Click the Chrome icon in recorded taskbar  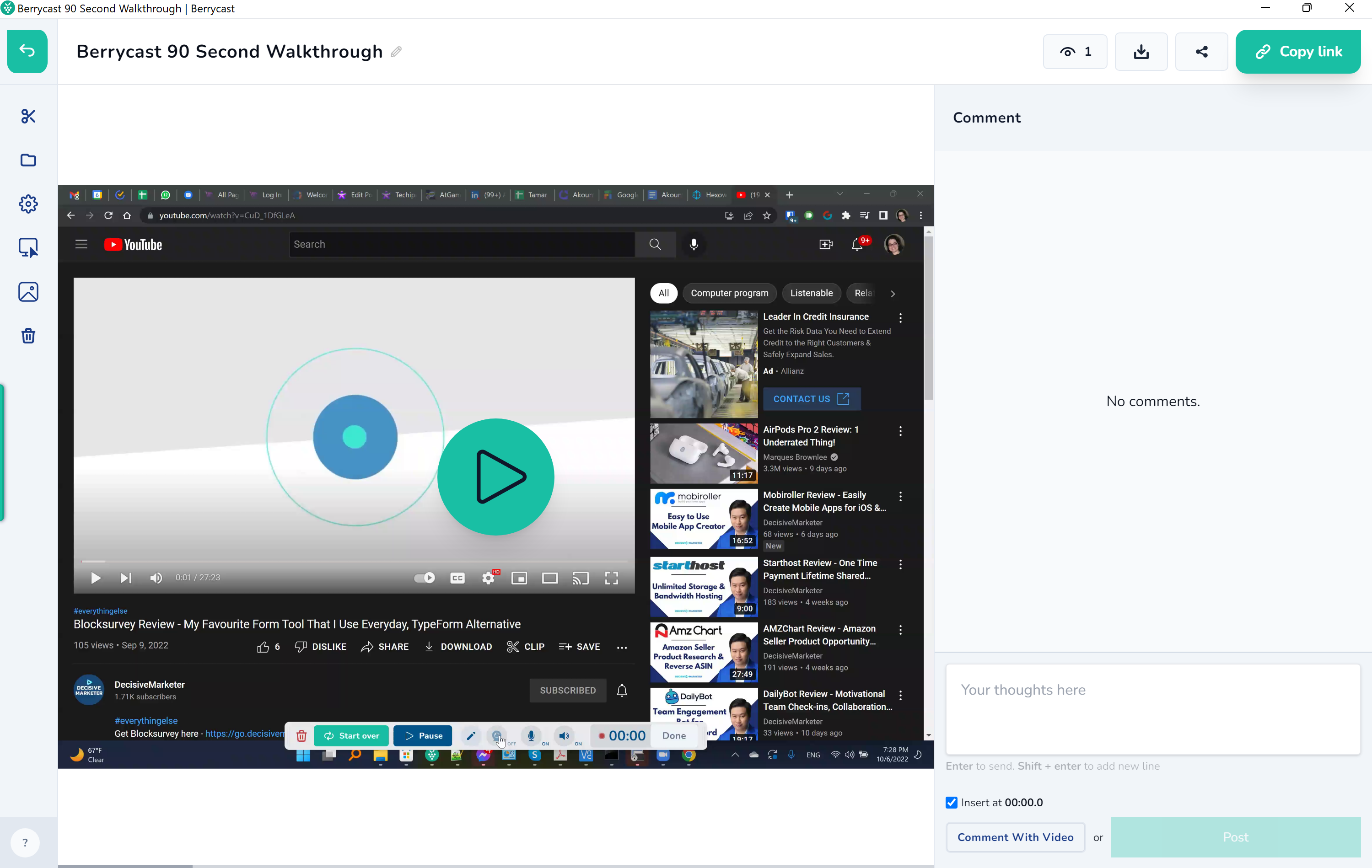pyautogui.click(x=689, y=755)
